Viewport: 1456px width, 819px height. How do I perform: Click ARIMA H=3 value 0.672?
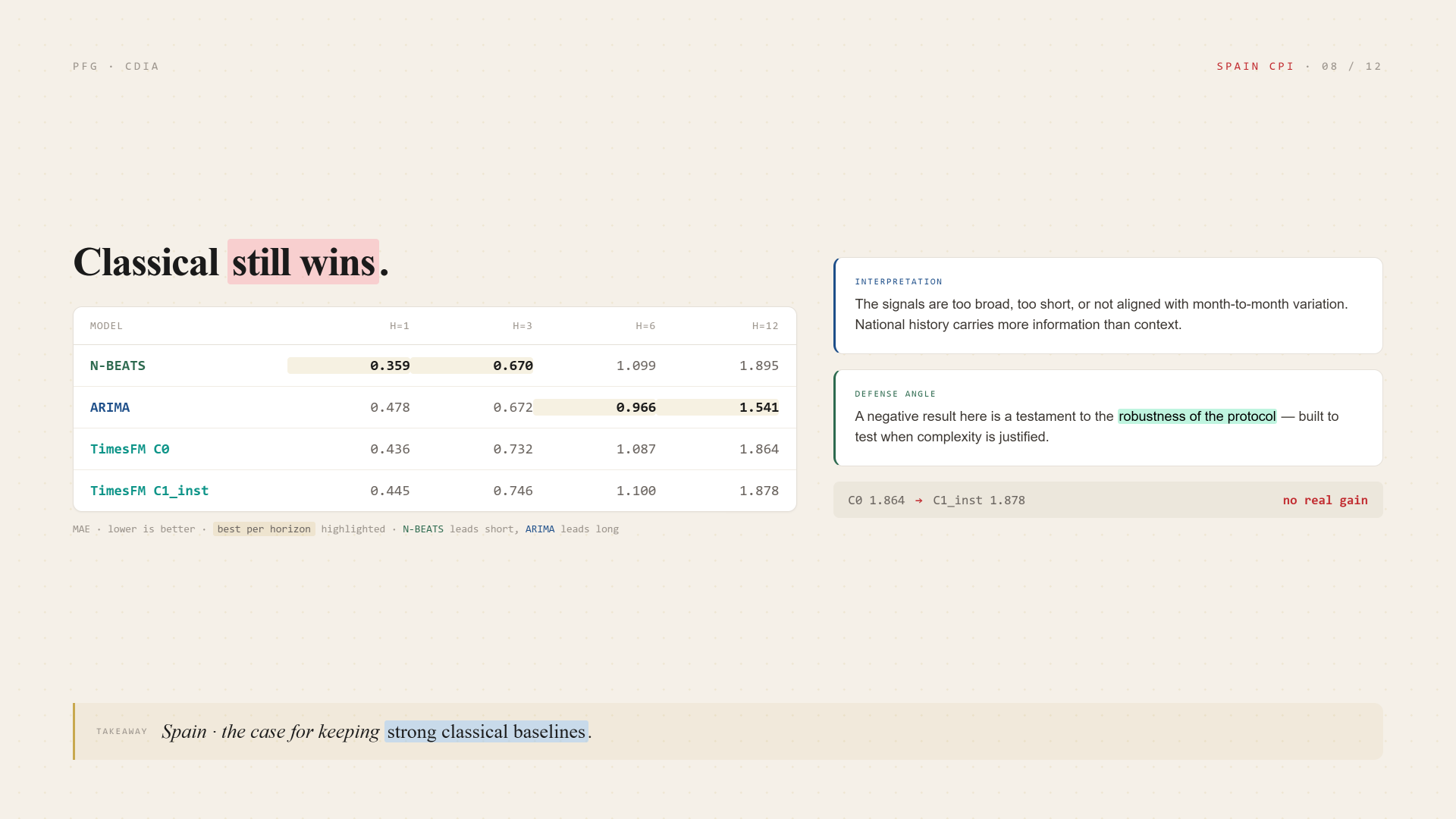(x=513, y=407)
